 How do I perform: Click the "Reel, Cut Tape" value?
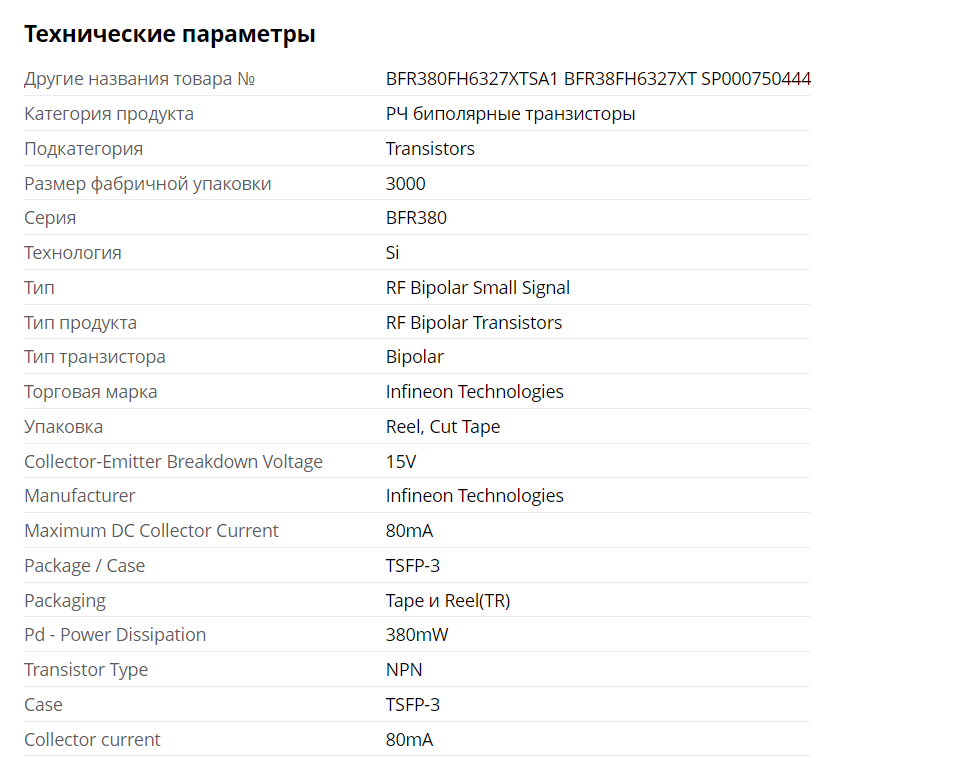click(x=443, y=427)
